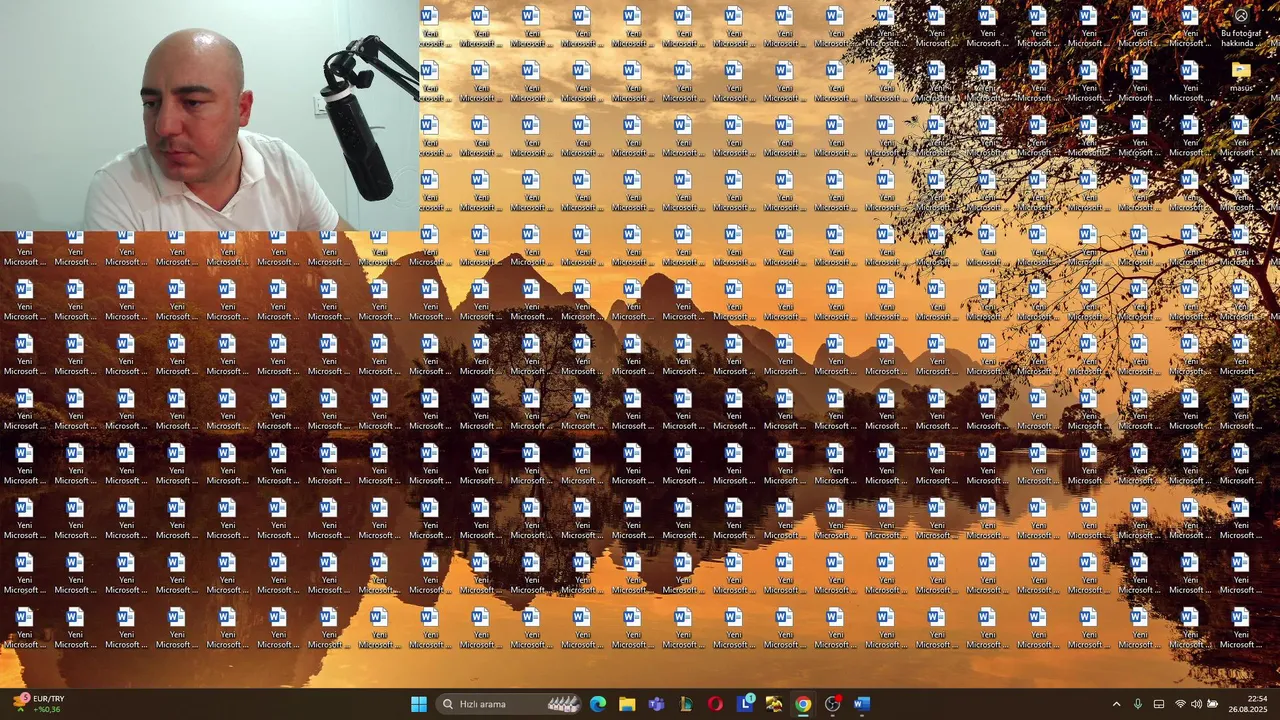Open File Explorer from the taskbar
Viewport: 1280px width, 720px height.
click(627, 704)
